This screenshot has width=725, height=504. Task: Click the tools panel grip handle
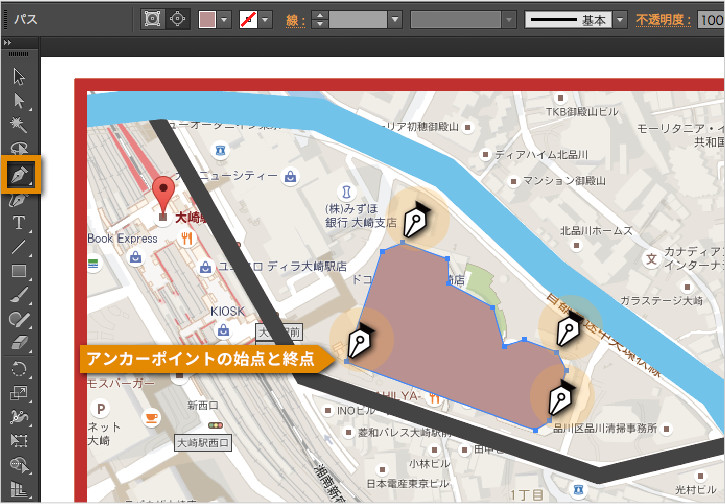click(x=18, y=54)
